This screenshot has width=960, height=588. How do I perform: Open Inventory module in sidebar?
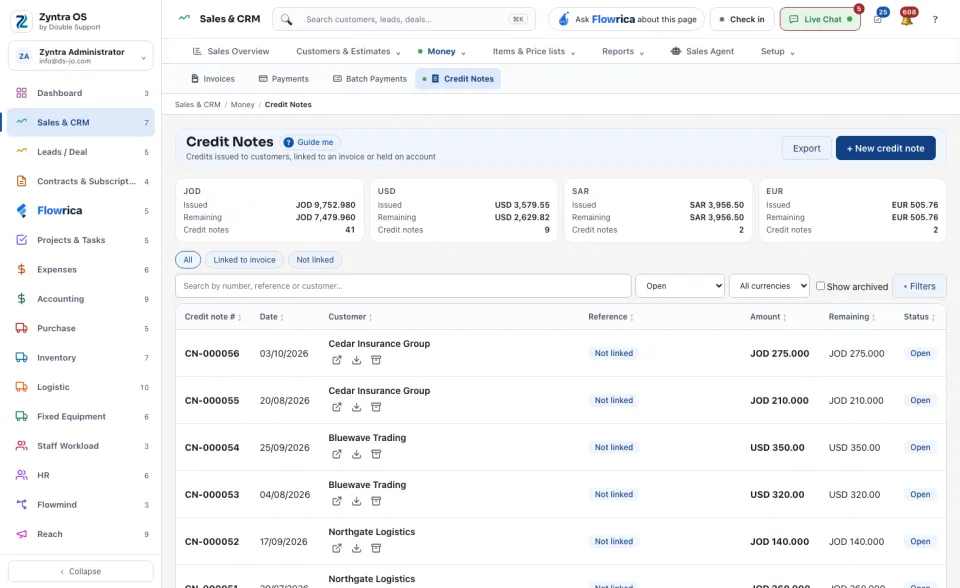[x=81, y=358]
